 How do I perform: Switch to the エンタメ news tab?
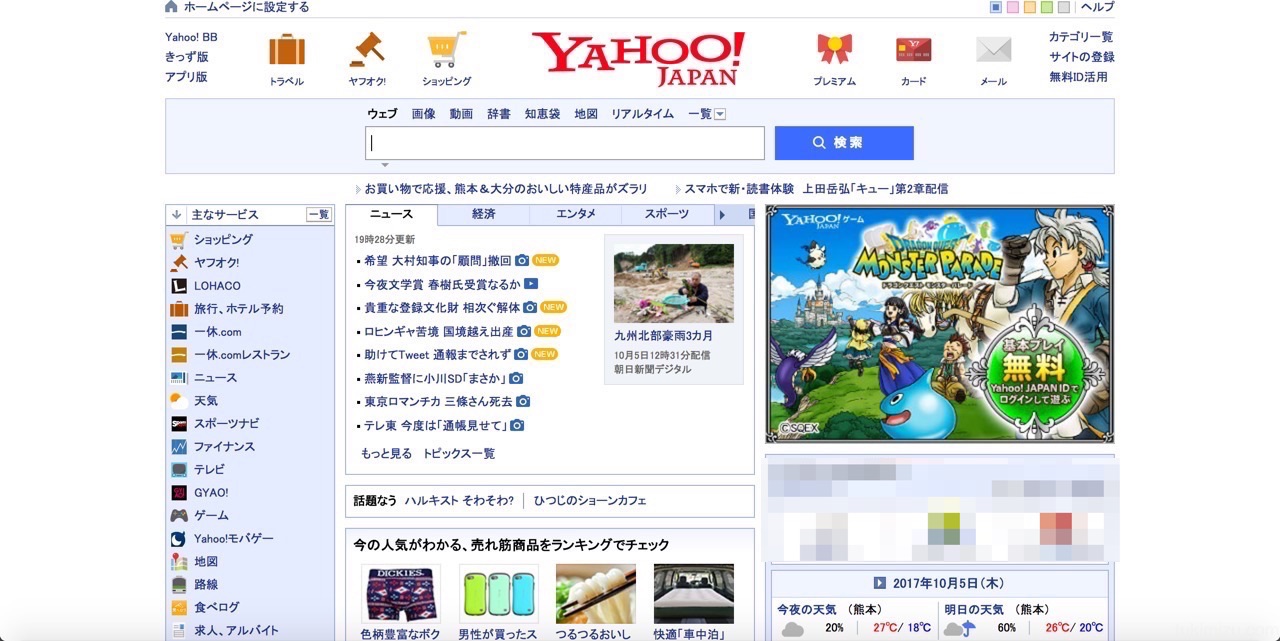(x=576, y=214)
